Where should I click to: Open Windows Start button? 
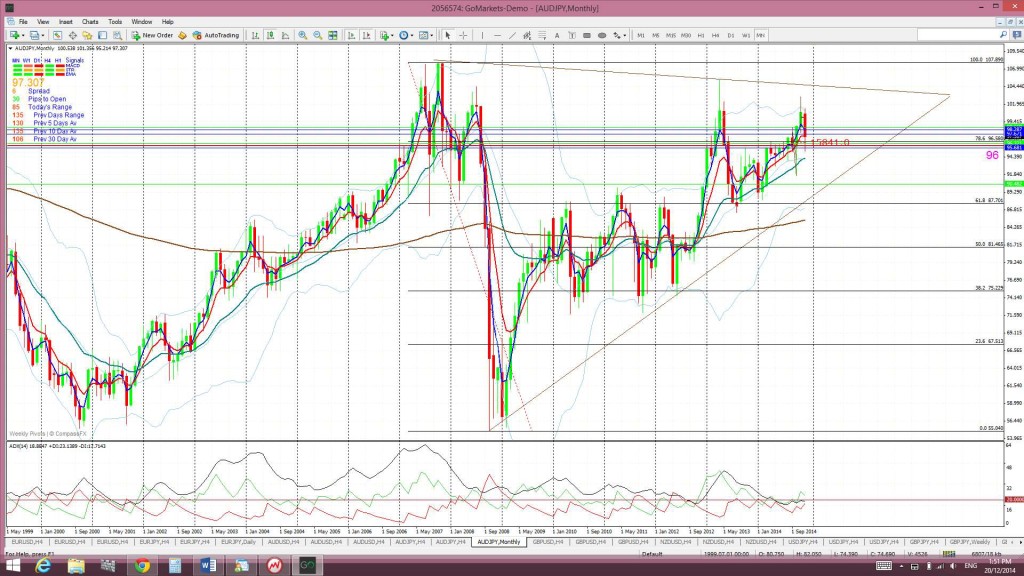(x=12, y=566)
